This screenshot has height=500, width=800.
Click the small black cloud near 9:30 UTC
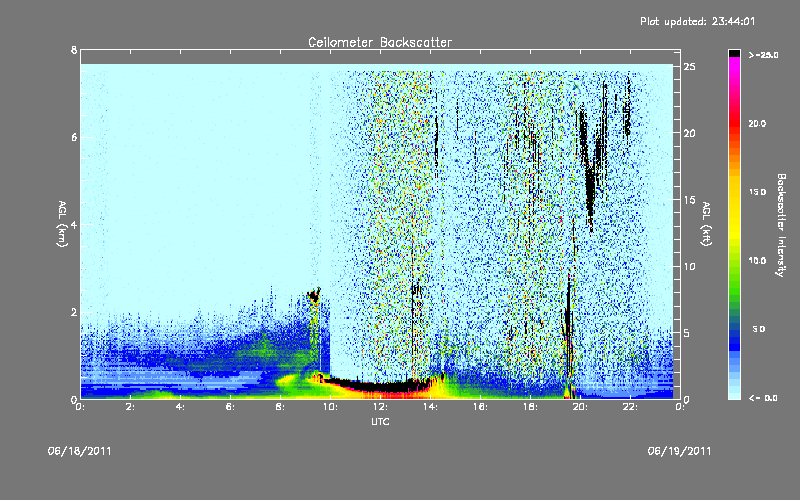tap(314, 294)
